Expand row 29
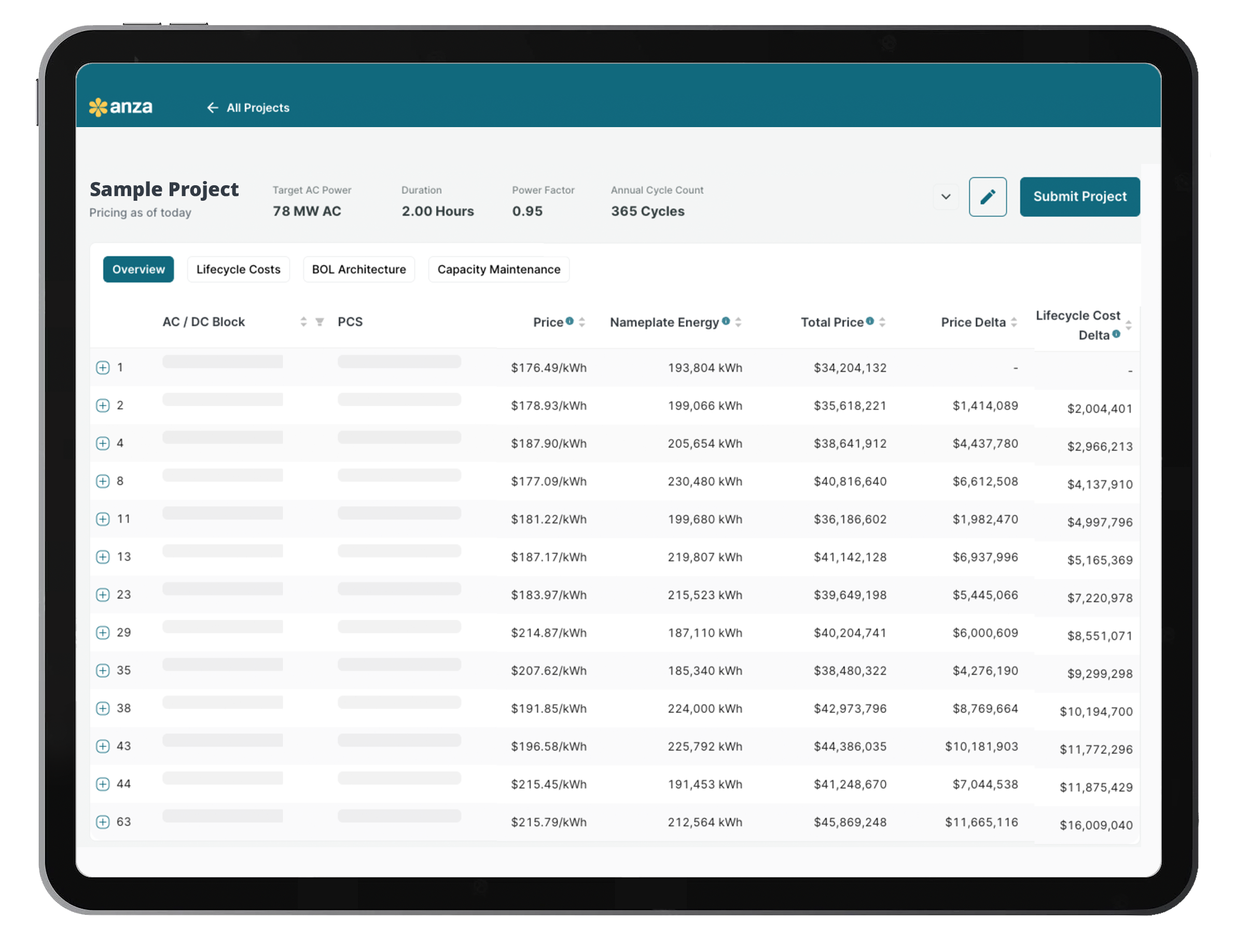Screen dimensions: 1235x952 [x=102, y=633]
